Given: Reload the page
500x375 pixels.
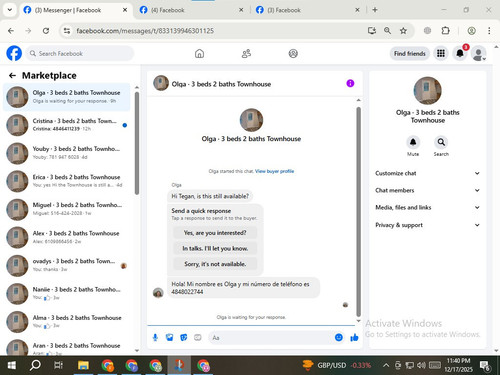Looking at the screenshot, I should click(46, 31).
